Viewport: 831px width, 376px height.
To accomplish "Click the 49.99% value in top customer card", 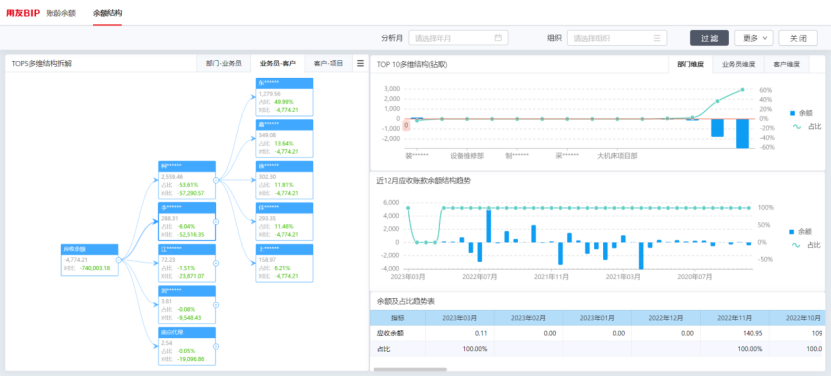I will pyautogui.click(x=284, y=102).
